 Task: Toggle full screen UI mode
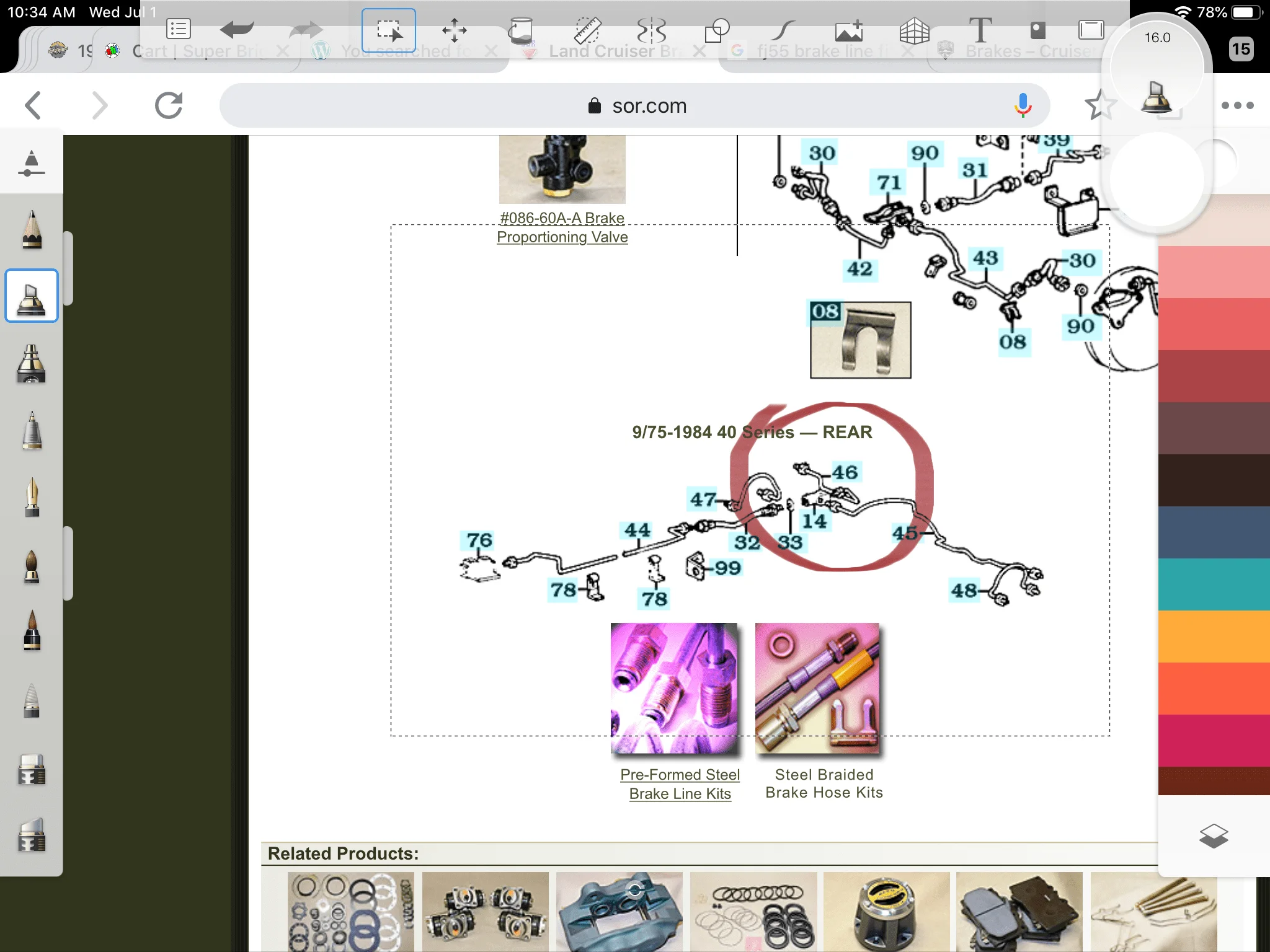1091,30
